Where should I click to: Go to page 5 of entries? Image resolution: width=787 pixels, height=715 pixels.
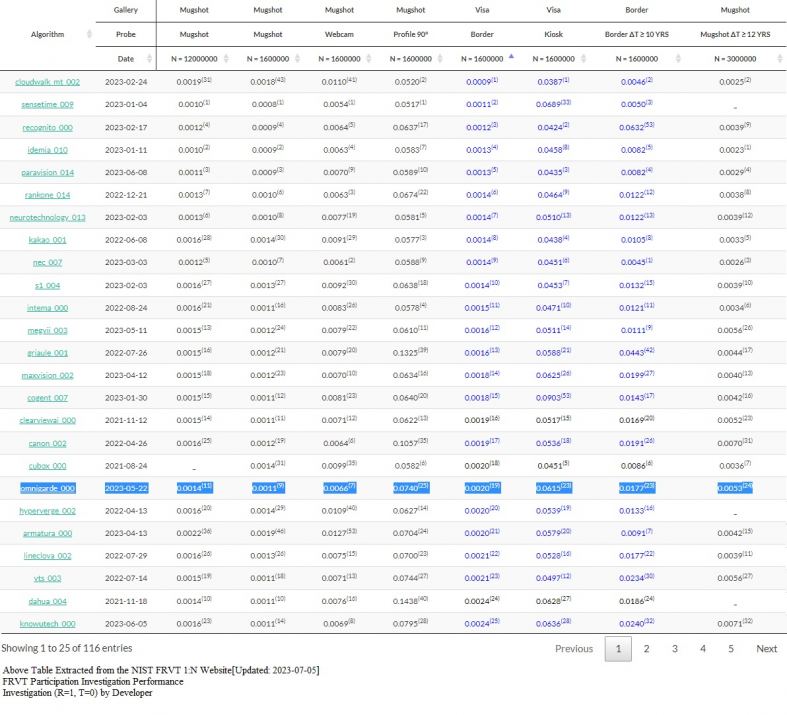pos(731,649)
